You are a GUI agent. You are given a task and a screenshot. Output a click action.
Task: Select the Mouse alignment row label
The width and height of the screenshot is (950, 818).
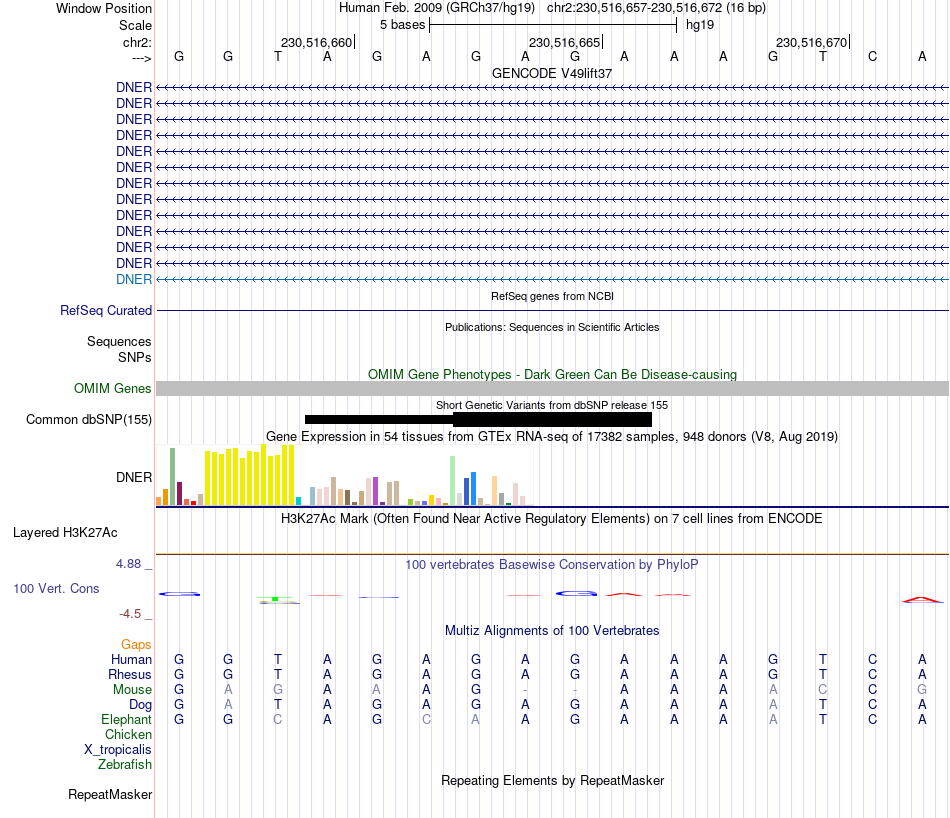click(x=133, y=690)
